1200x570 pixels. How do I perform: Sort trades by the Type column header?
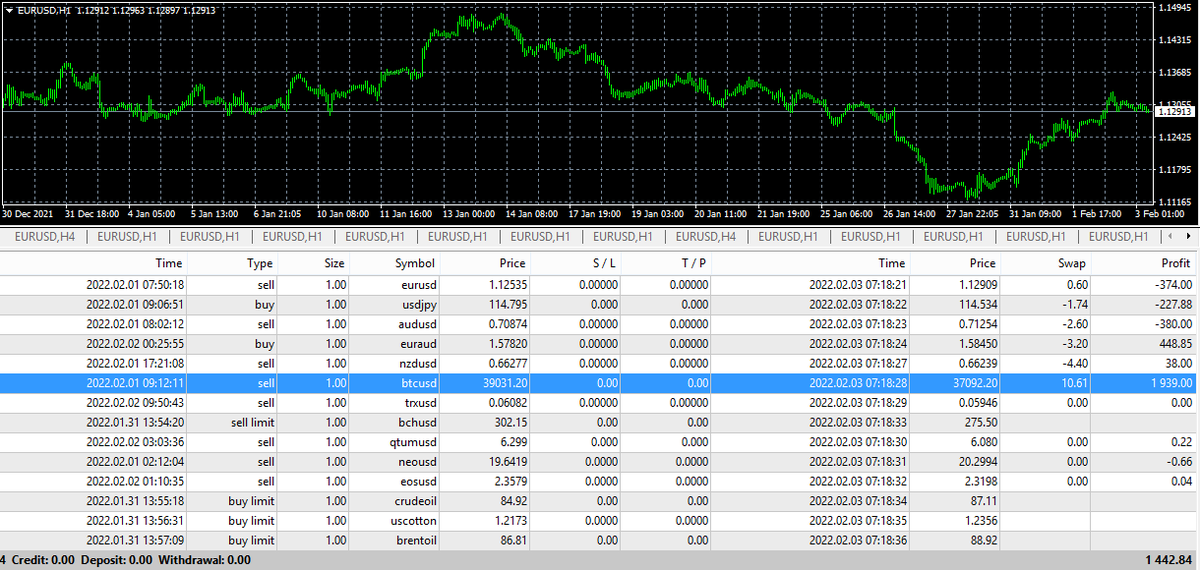pyautogui.click(x=260, y=263)
